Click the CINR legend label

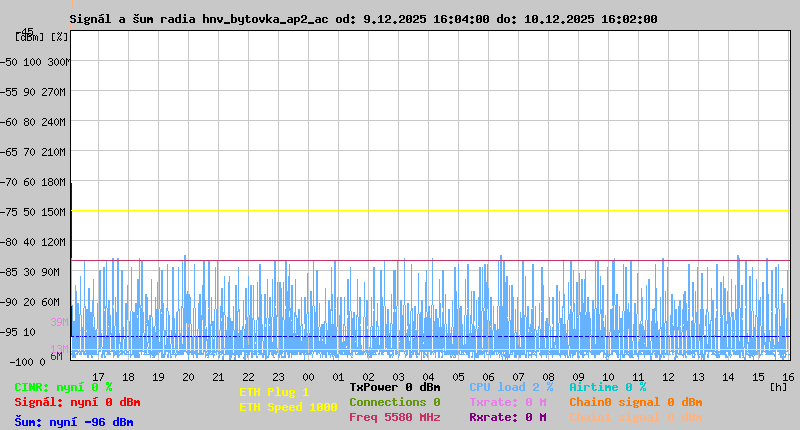[x=63, y=387]
